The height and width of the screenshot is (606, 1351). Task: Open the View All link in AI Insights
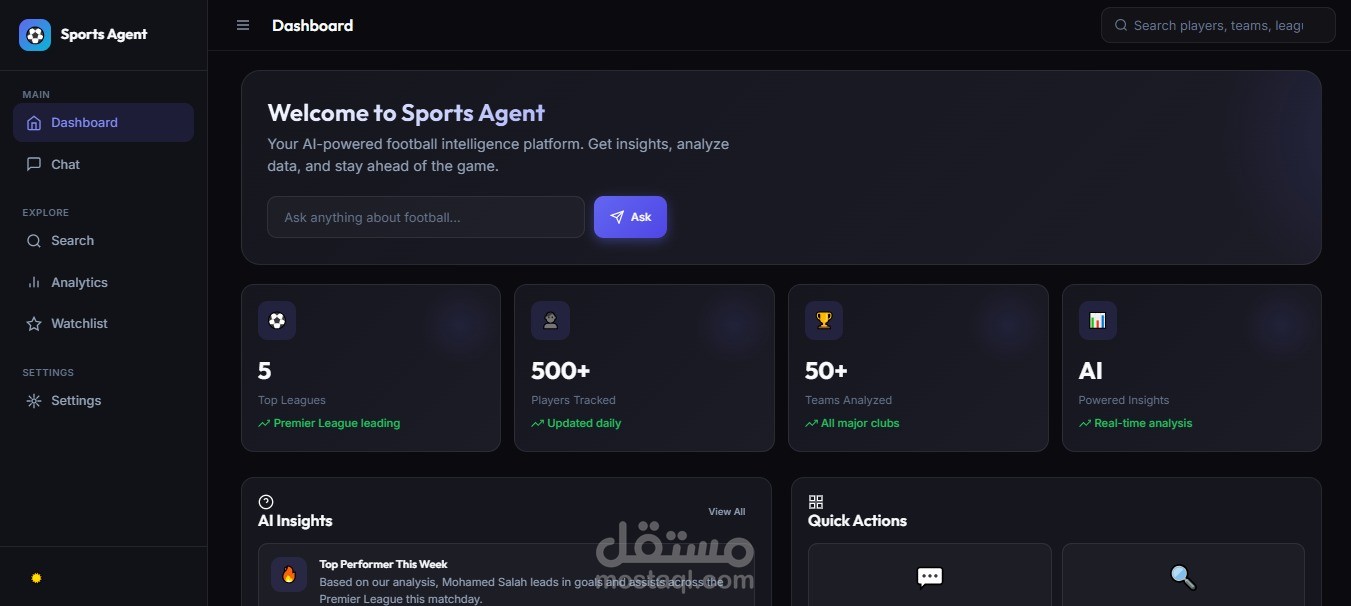tap(727, 511)
